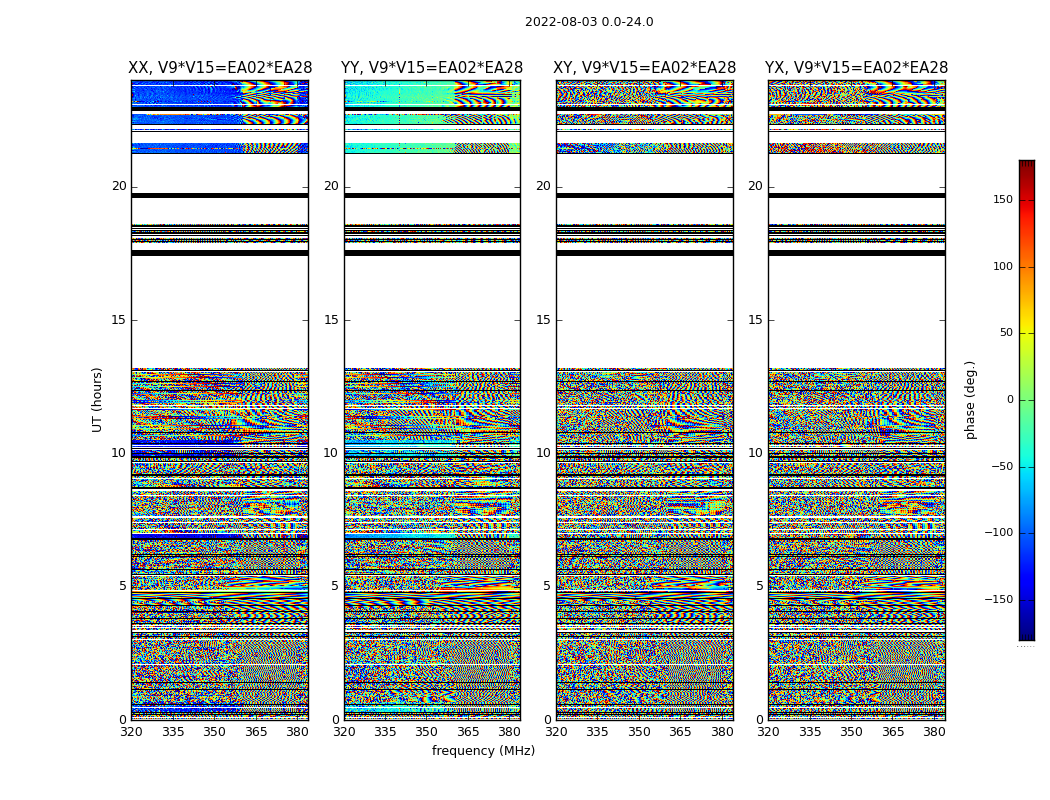Click the colorbar tick label −100

click(x=998, y=532)
